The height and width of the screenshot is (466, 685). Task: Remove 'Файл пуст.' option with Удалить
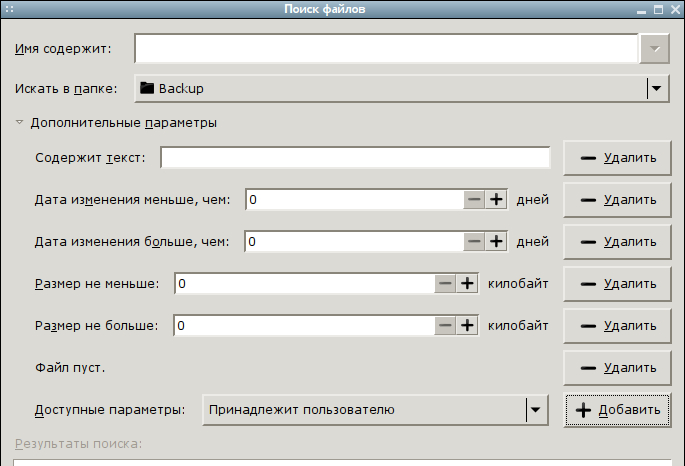[x=617, y=368]
